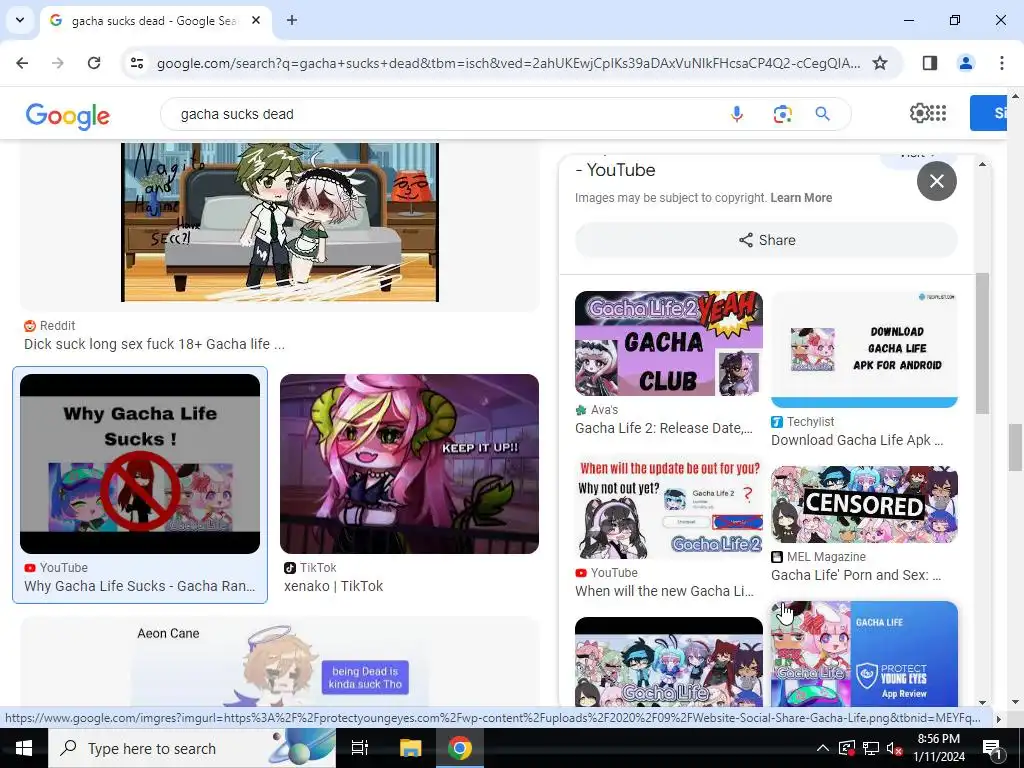Open the tab search dropdown arrow

pos(20,20)
